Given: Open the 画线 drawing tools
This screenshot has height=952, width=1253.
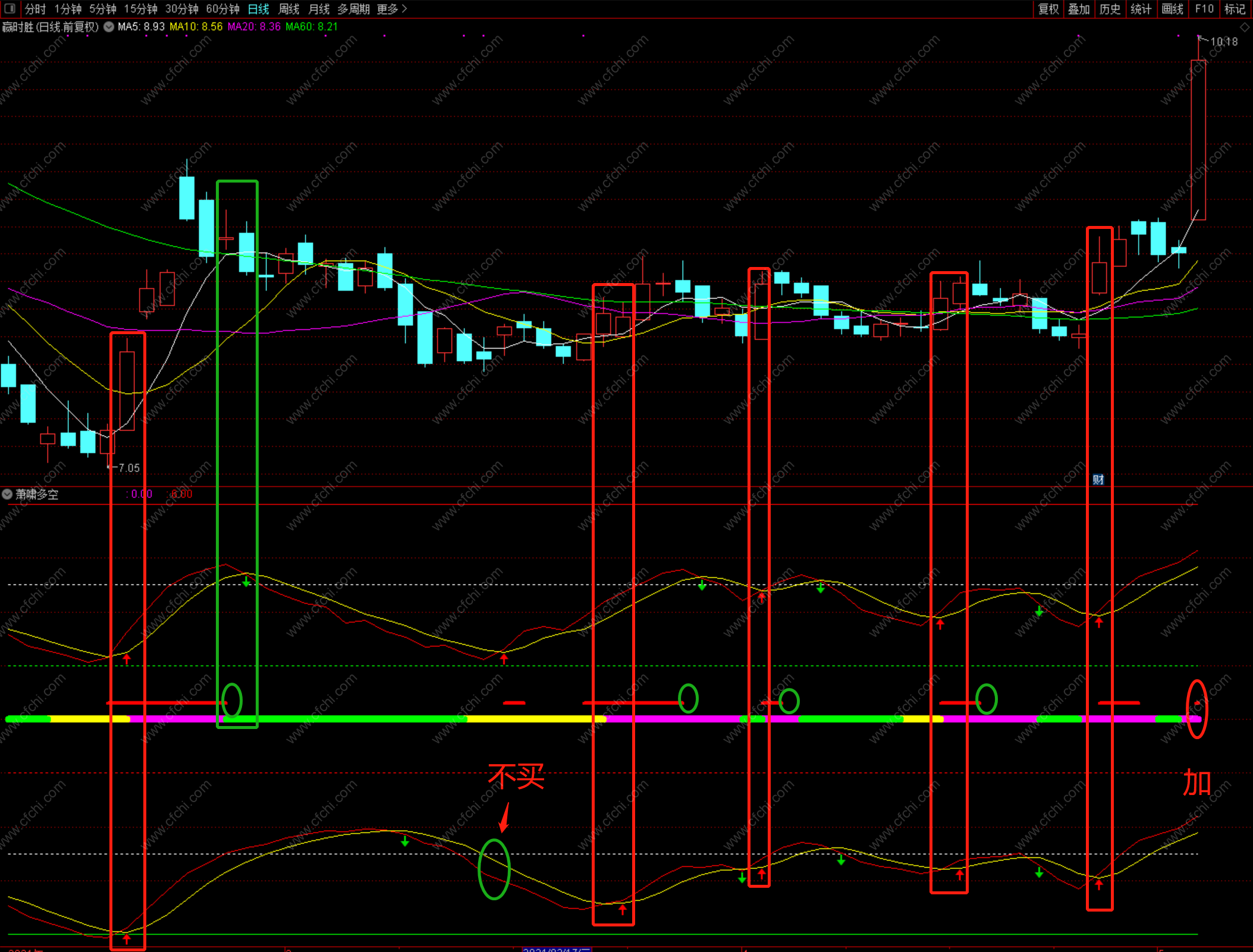Looking at the screenshot, I should pyautogui.click(x=1173, y=9).
